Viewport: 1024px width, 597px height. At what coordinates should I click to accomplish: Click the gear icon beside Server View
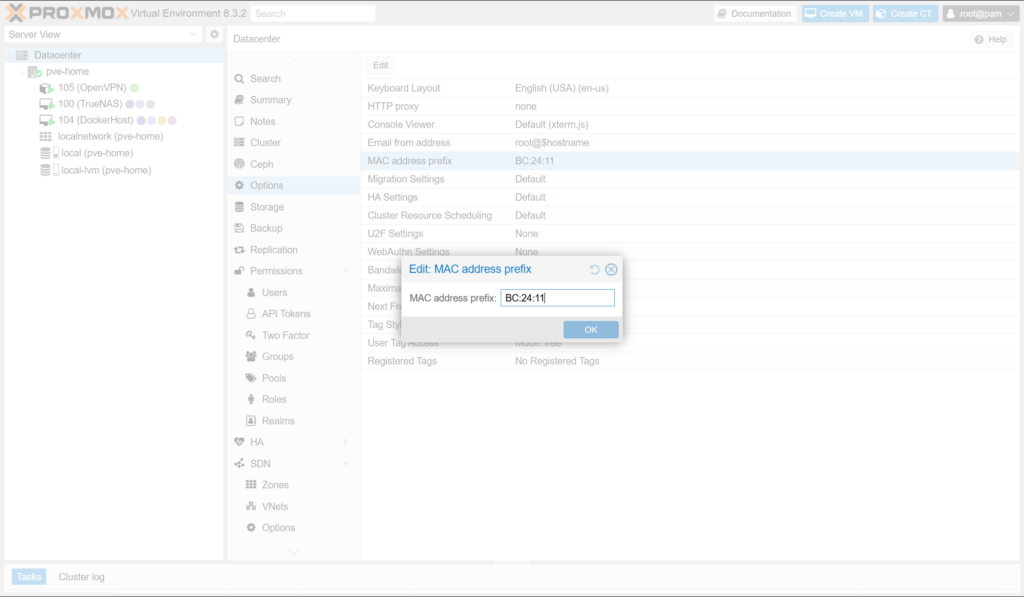[214, 34]
